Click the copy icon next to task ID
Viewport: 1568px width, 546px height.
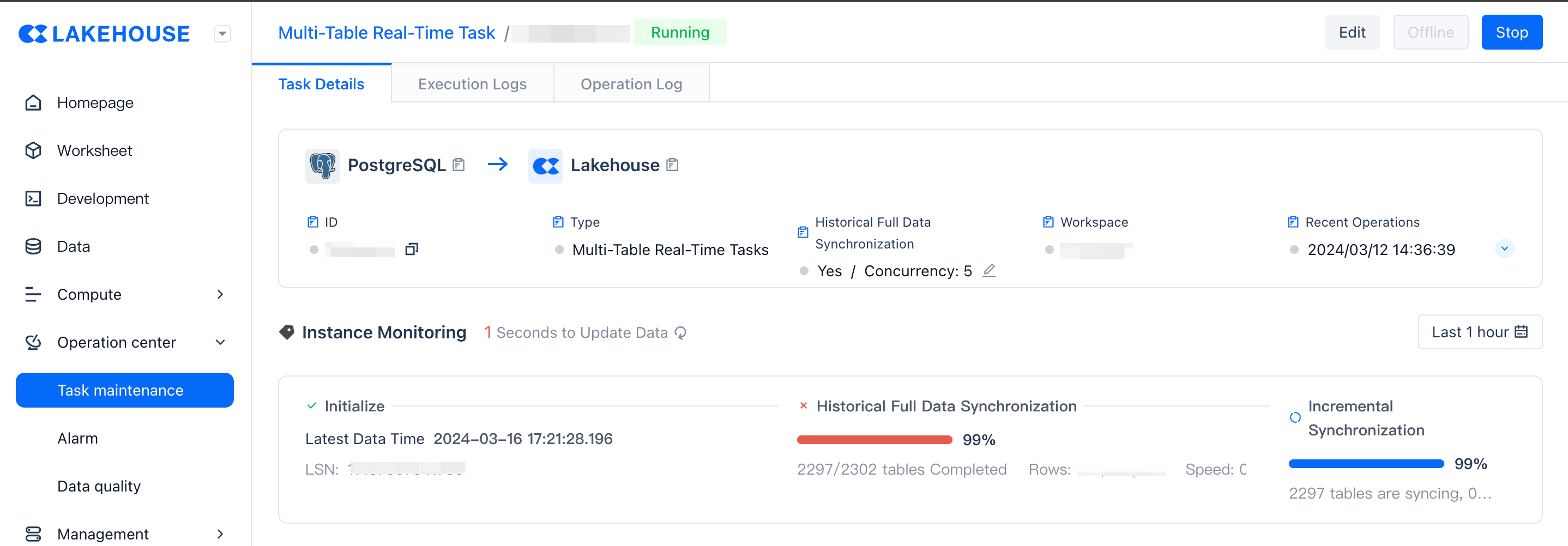pos(412,250)
